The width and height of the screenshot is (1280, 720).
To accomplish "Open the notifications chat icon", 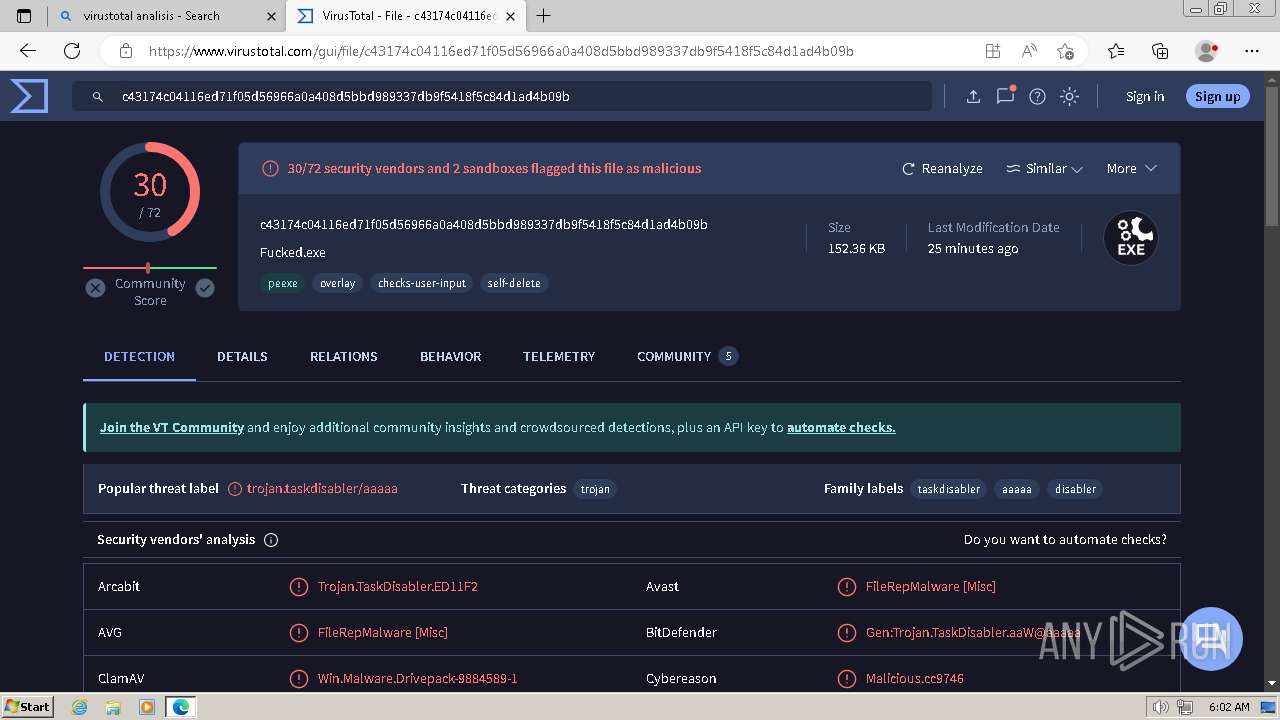I will coord(1005,96).
